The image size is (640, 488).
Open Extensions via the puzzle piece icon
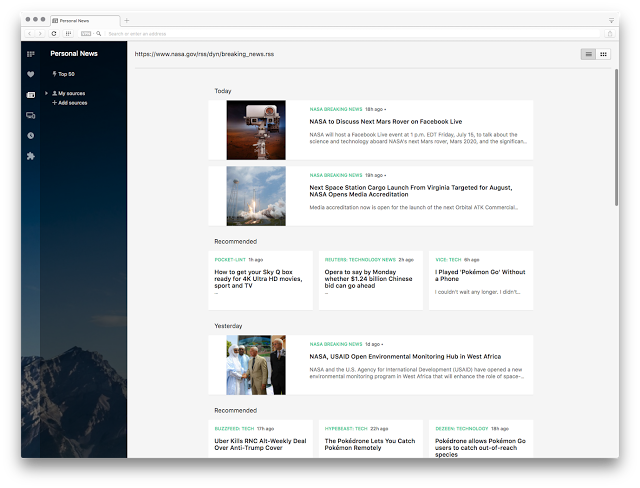point(31,156)
